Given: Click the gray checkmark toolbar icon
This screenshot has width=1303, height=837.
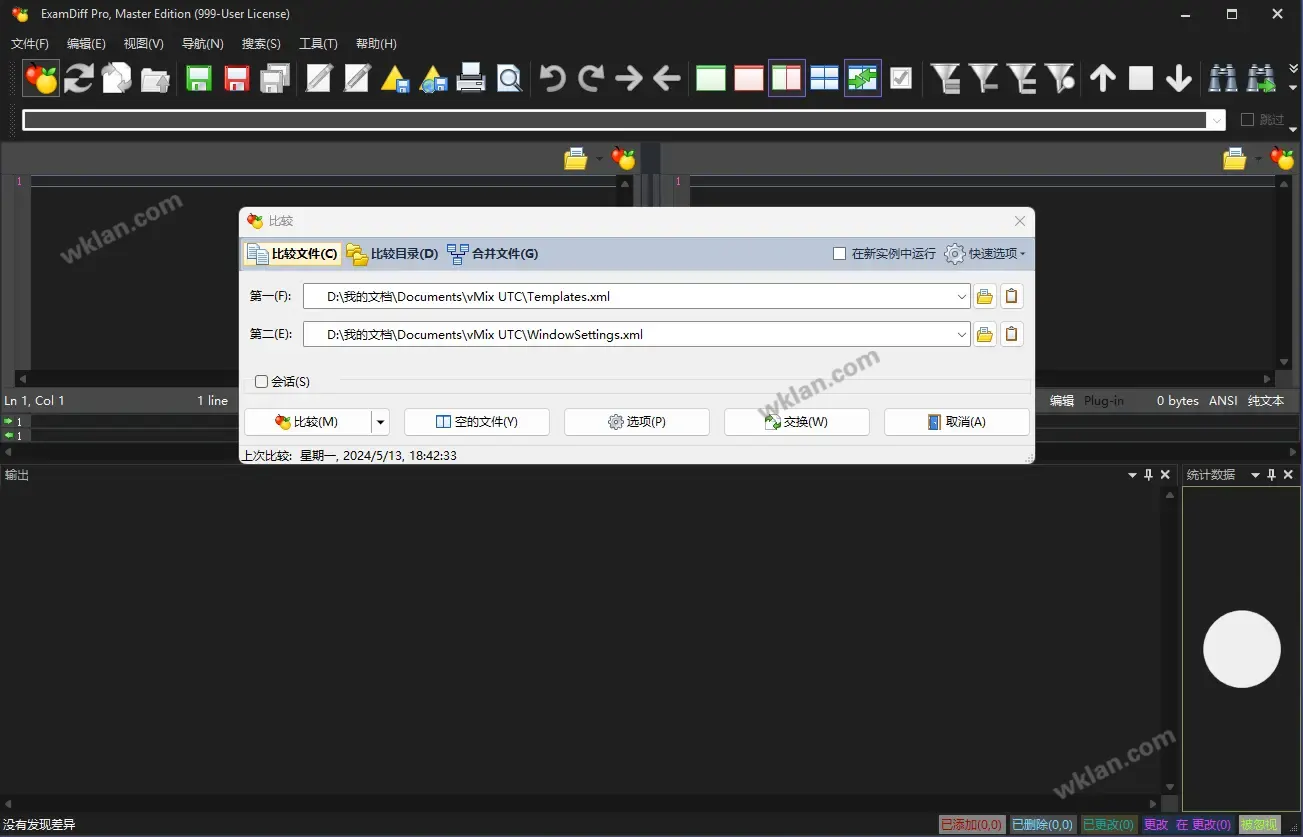Looking at the screenshot, I should 901,78.
